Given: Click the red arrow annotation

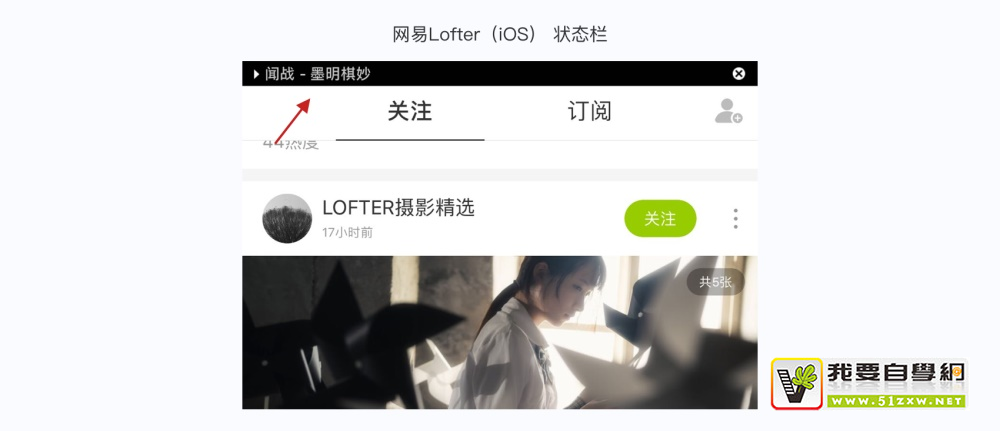Looking at the screenshot, I should point(293,121).
